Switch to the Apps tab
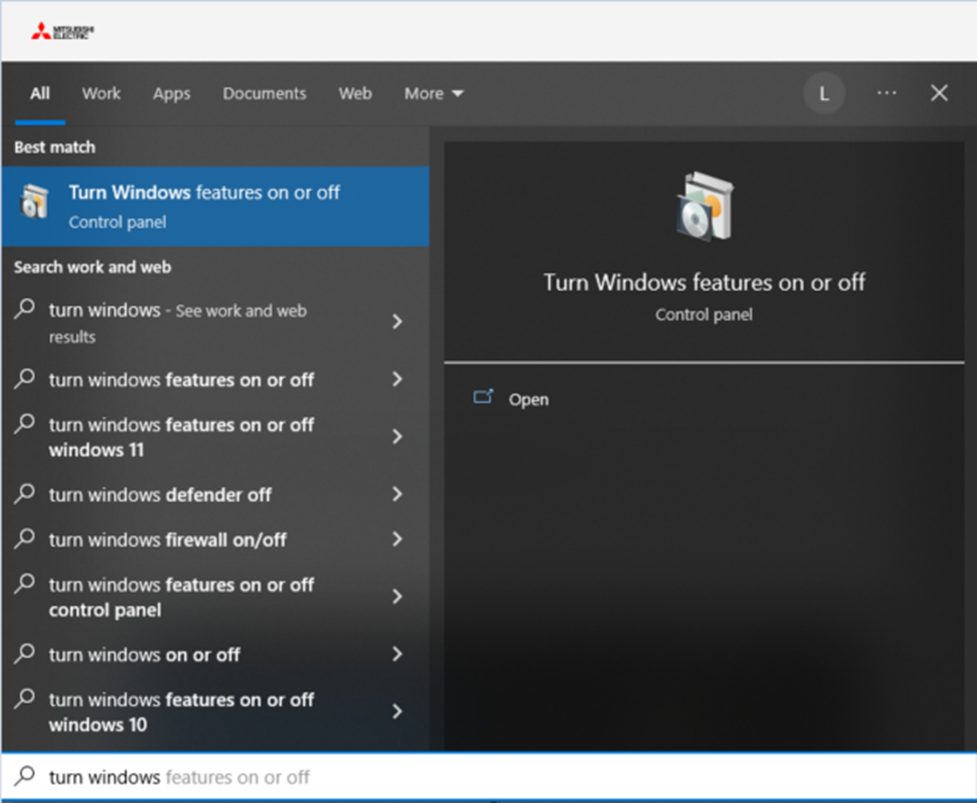 pyautogui.click(x=171, y=93)
